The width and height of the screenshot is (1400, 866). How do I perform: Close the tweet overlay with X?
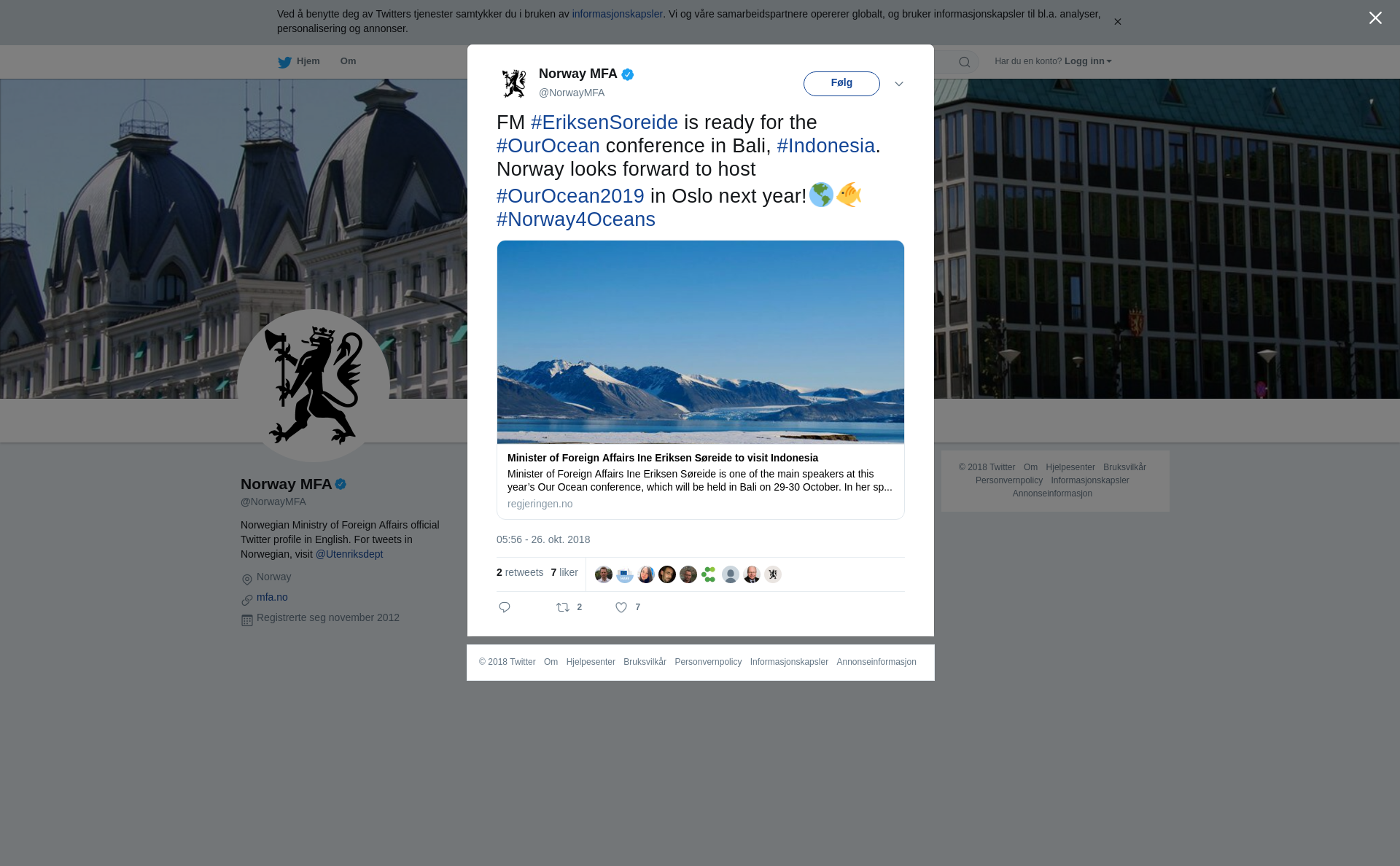click(x=1375, y=18)
